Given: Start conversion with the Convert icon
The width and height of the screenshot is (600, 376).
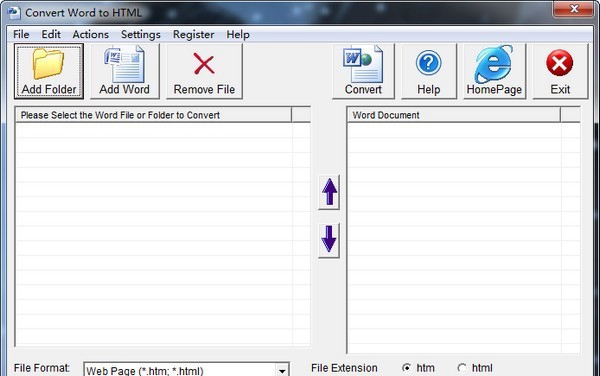Looking at the screenshot, I should [x=363, y=71].
